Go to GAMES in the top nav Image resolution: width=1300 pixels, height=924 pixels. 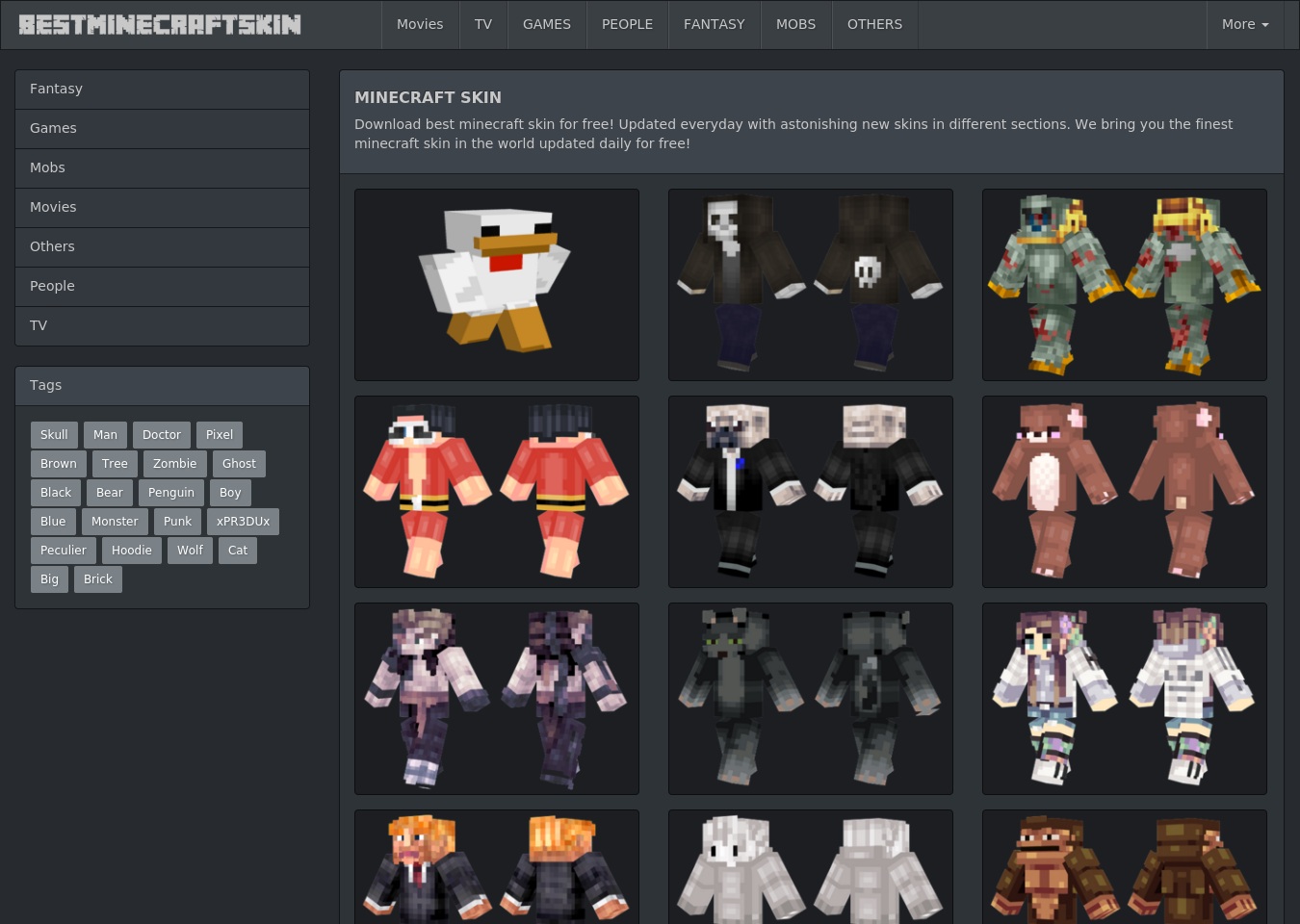click(x=547, y=24)
